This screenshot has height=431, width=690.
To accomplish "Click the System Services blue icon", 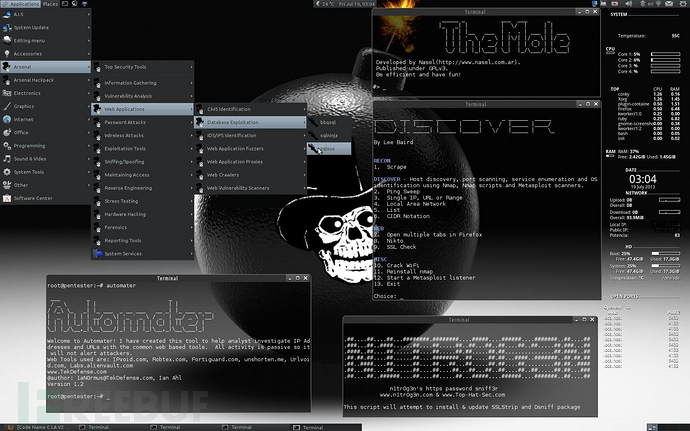I will [97, 254].
